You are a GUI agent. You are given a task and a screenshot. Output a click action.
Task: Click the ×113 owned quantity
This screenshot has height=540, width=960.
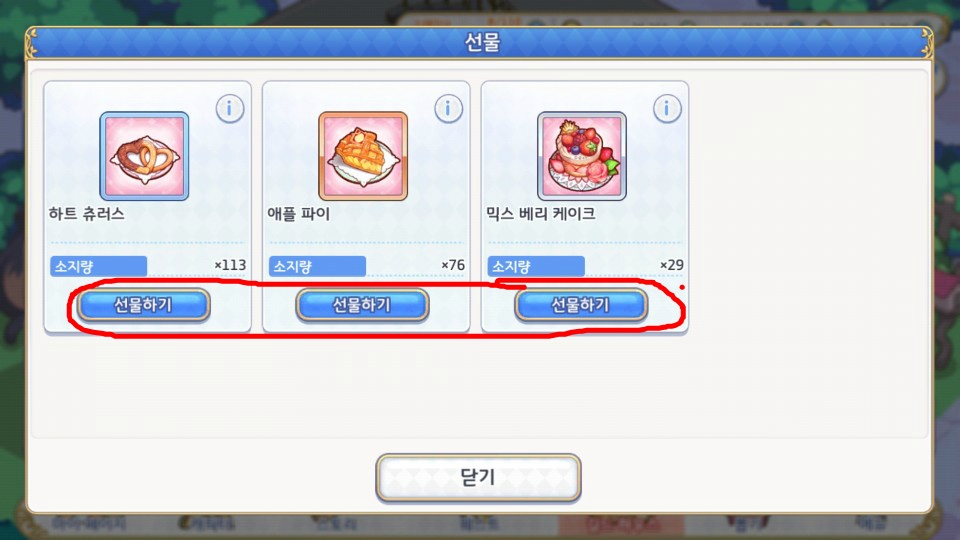(x=230, y=265)
